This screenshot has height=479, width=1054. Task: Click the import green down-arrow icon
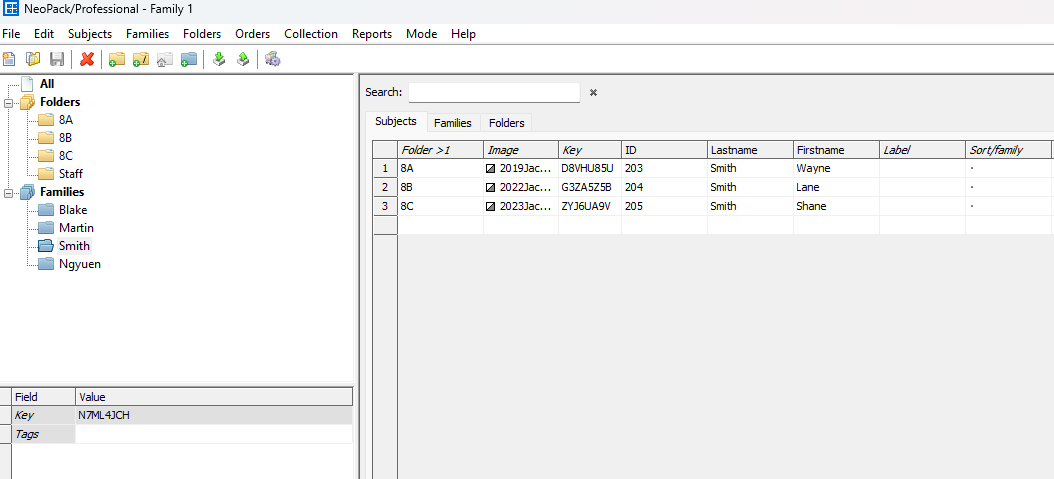(x=219, y=60)
